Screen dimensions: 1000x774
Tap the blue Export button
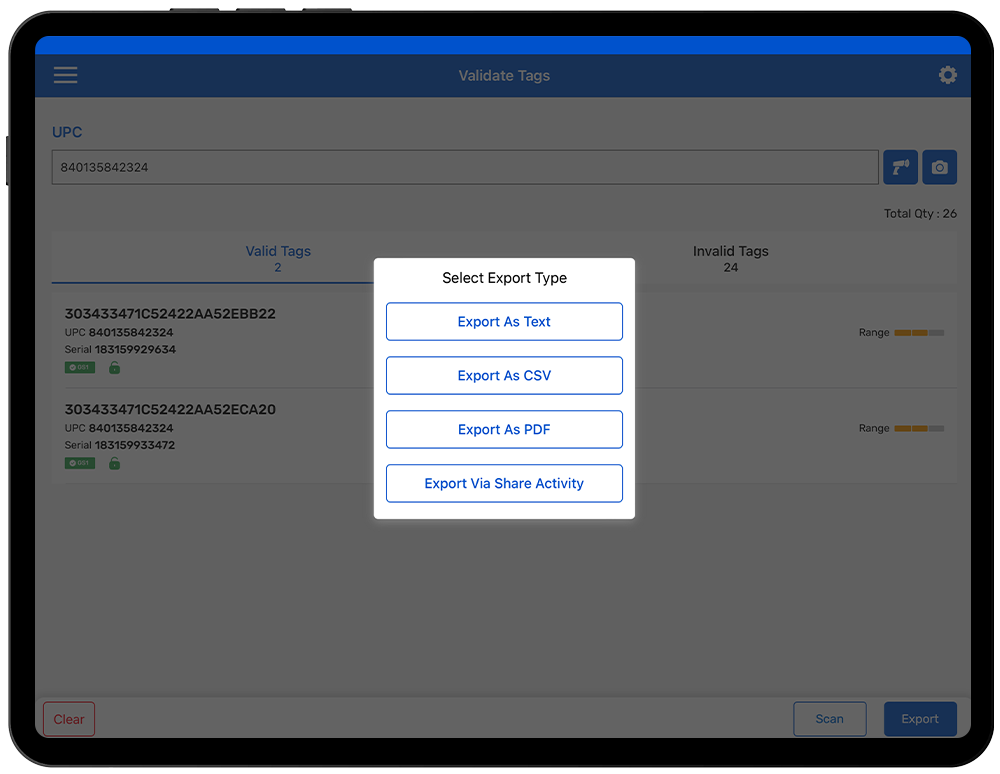tap(919, 719)
